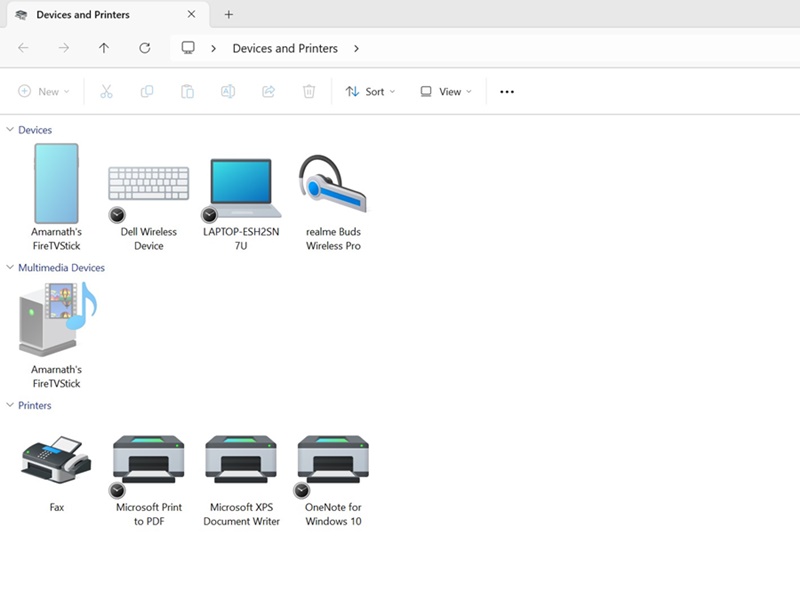Select the realme Buds Wireless Pro headset
This screenshot has height=614, width=800.
(x=333, y=186)
